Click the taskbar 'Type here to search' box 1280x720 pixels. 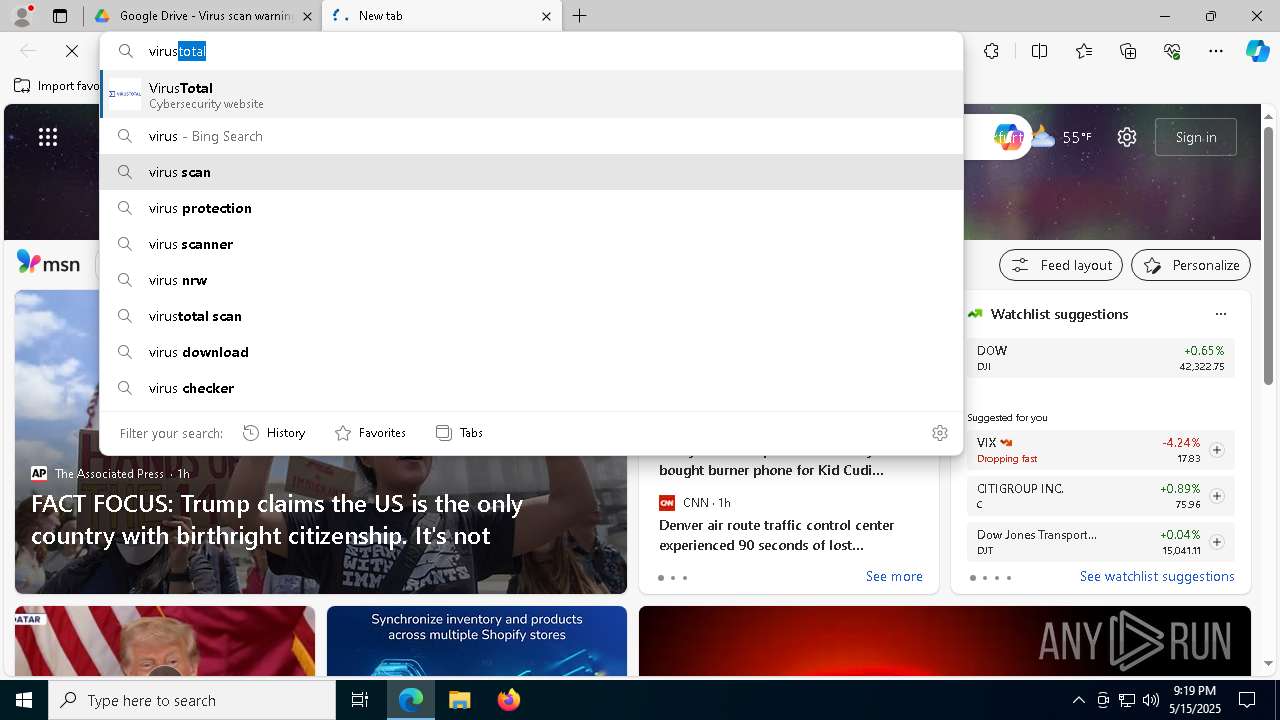pyautogui.click(x=192, y=700)
